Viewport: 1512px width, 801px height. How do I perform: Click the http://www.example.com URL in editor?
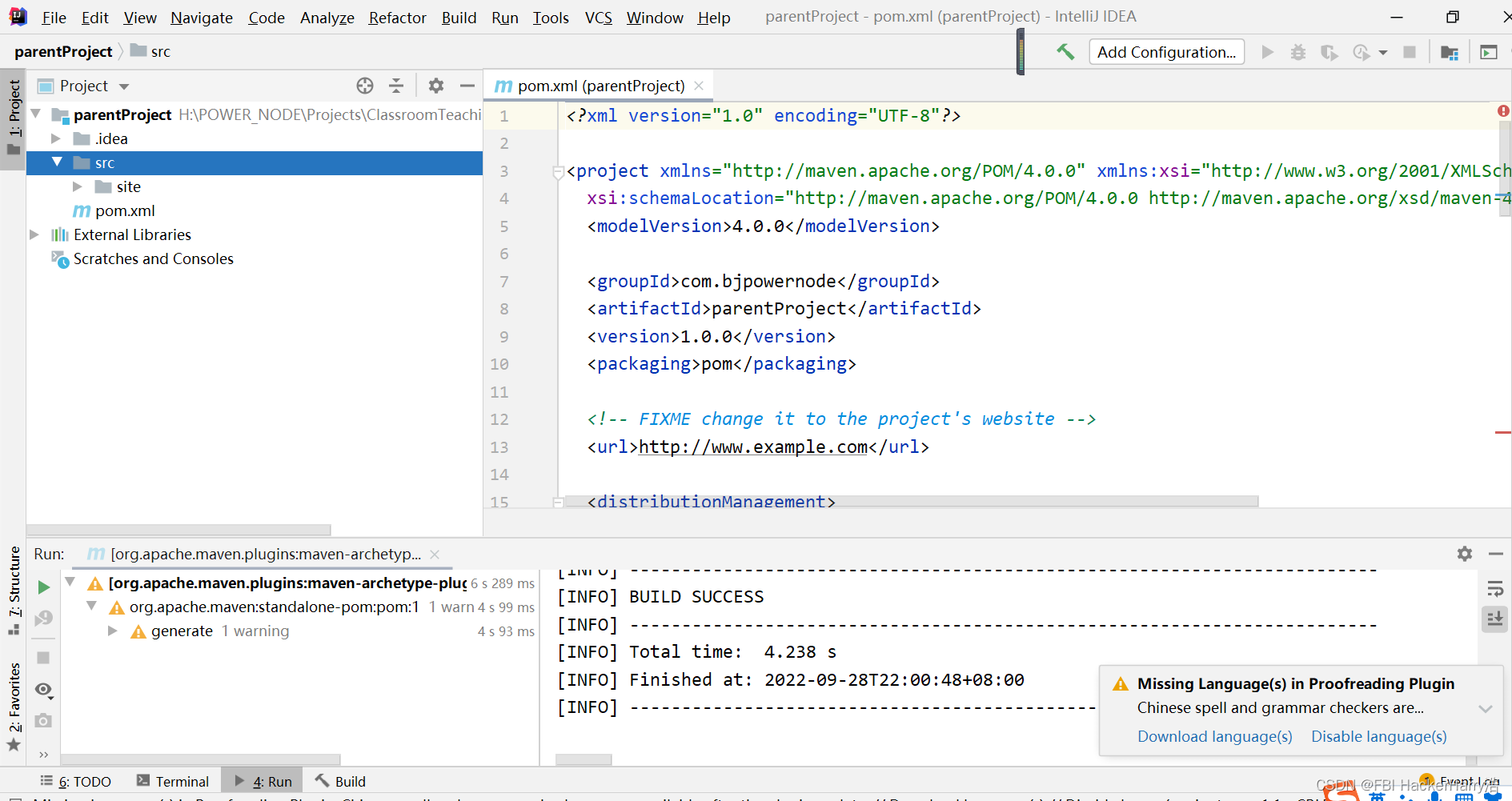(753, 447)
